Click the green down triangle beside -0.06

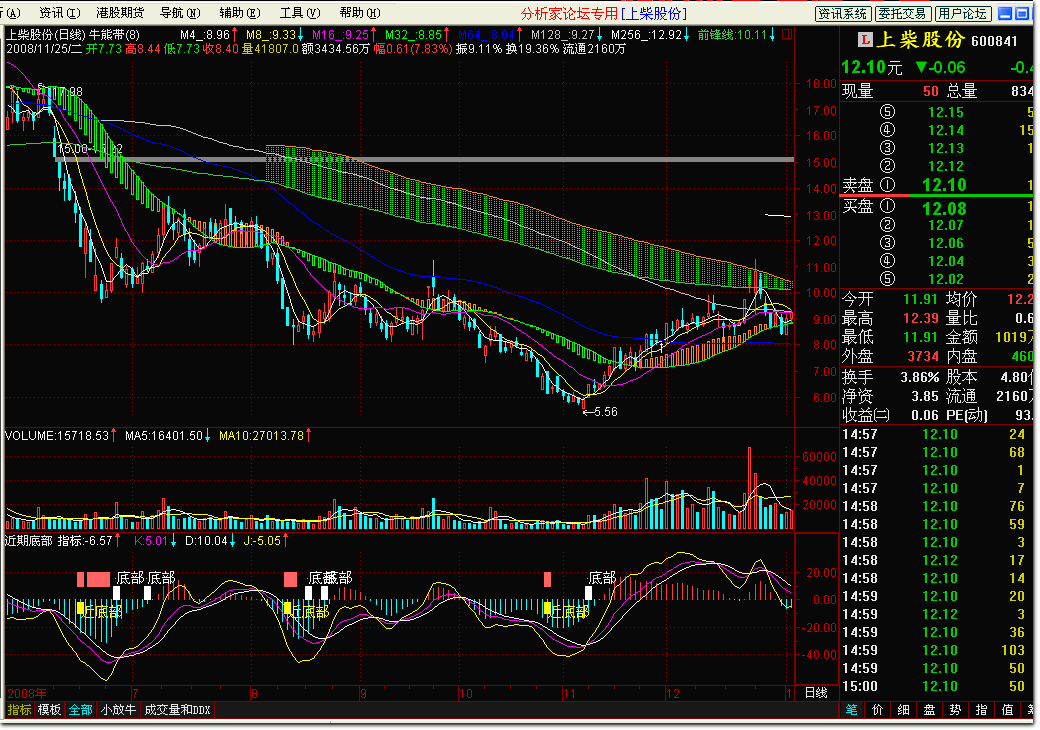tap(921, 67)
